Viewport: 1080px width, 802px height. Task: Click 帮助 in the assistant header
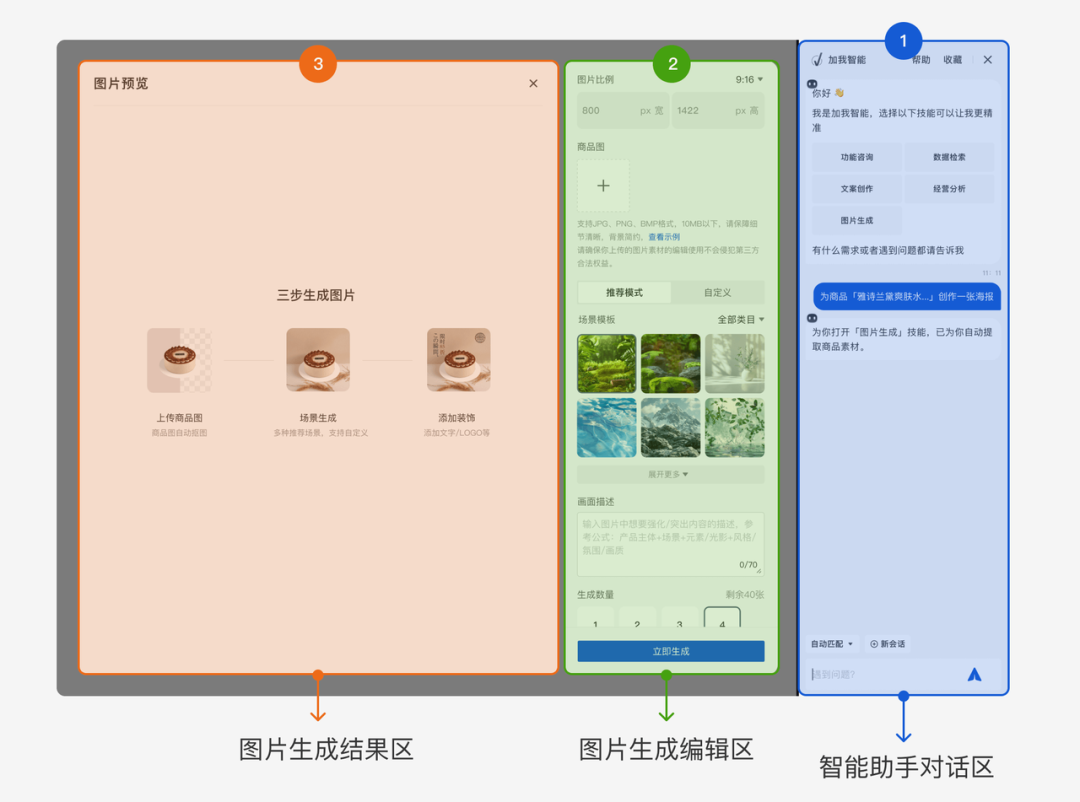click(x=921, y=59)
